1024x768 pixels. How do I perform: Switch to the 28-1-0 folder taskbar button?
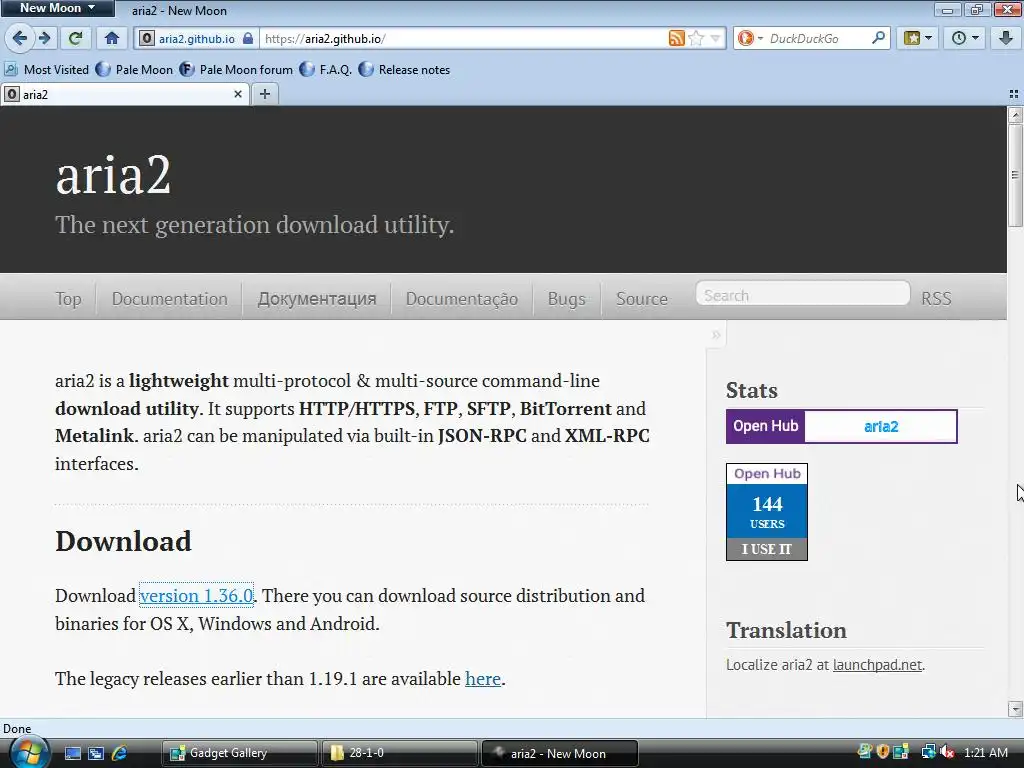[398, 753]
